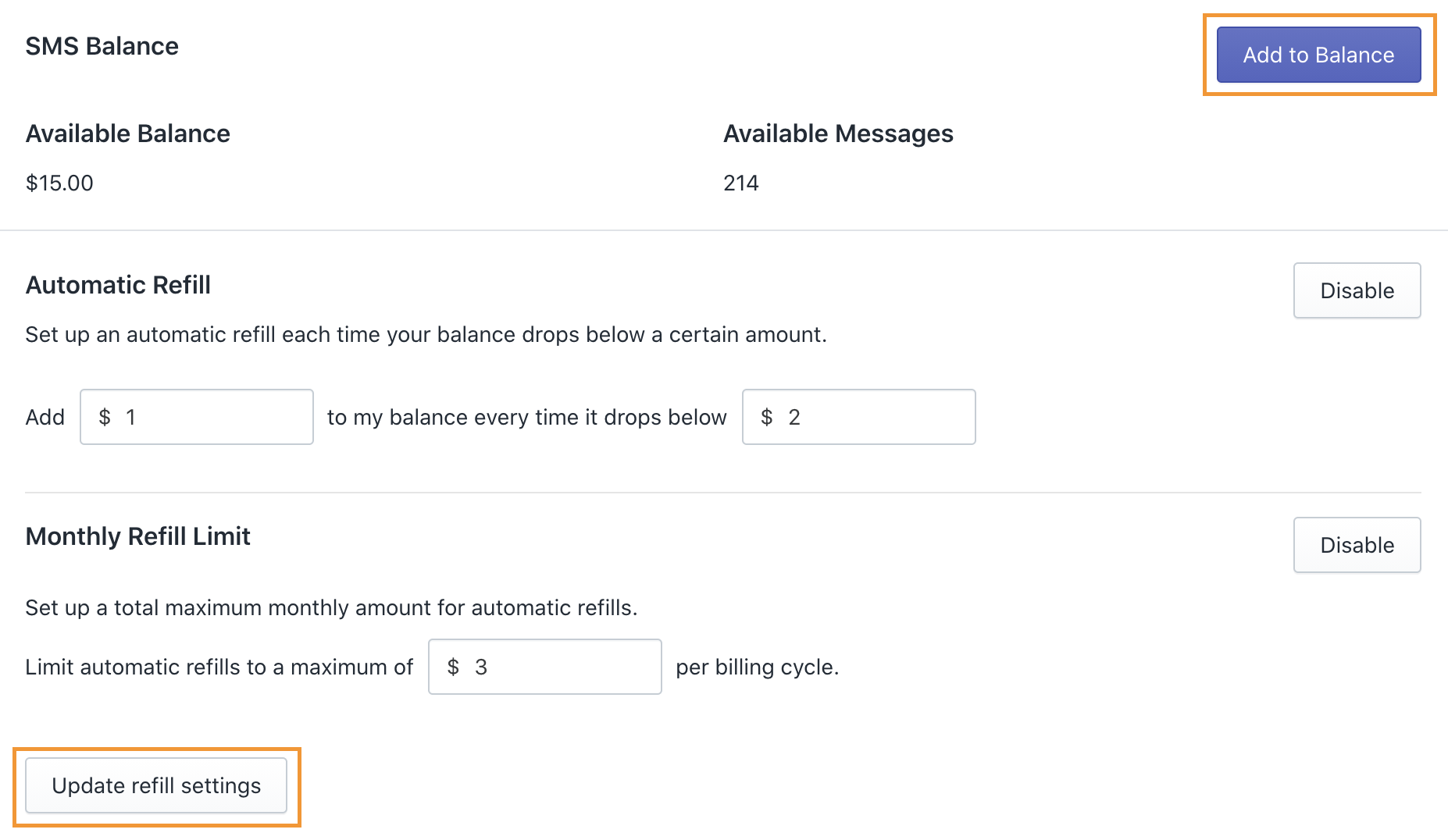The image size is (1448, 840).
Task: Click the "Limit automatic refills to a maximum of" label
Action: tap(219, 667)
